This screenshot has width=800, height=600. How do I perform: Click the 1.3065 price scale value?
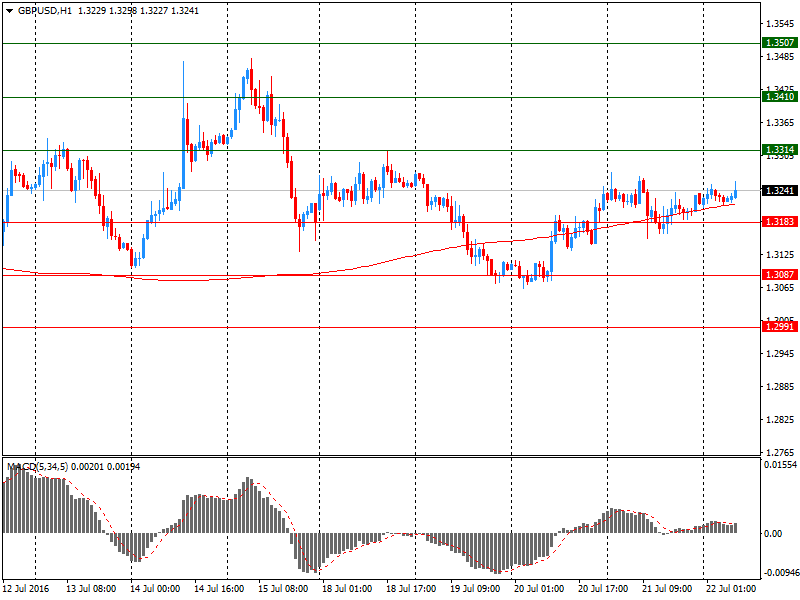(780, 287)
